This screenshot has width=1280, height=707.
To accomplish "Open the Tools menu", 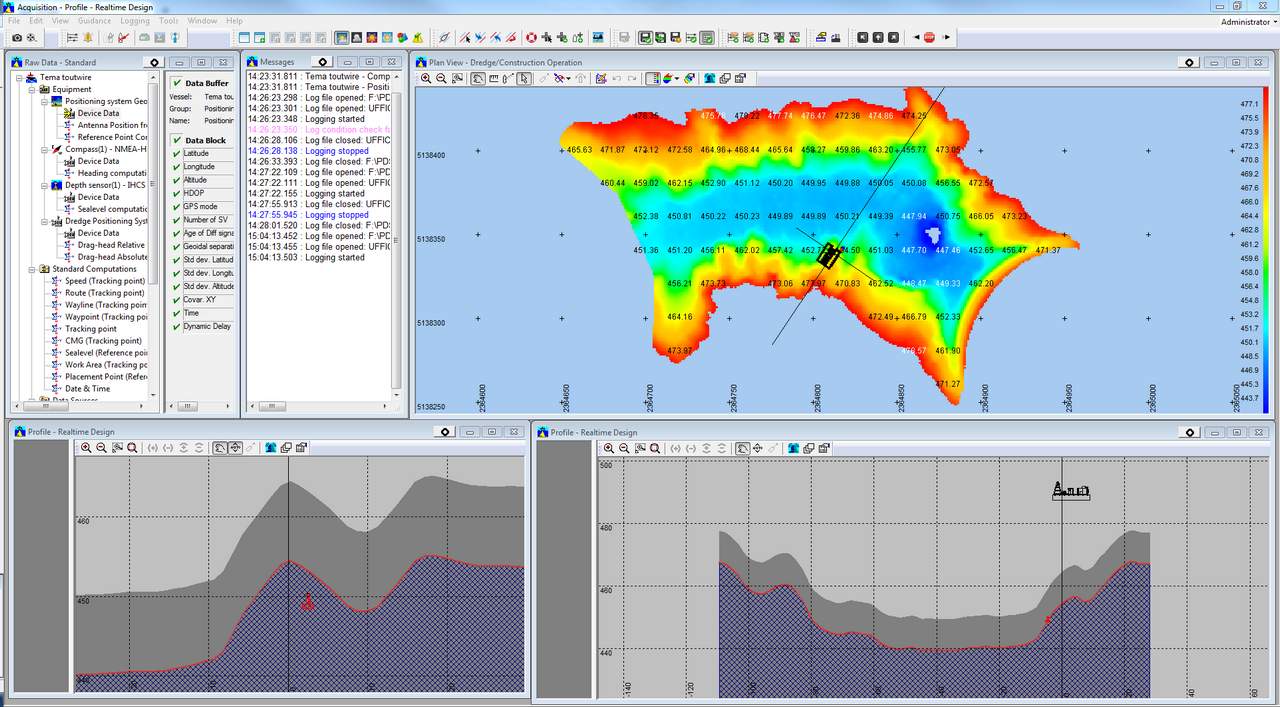I will click(x=169, y=21).
